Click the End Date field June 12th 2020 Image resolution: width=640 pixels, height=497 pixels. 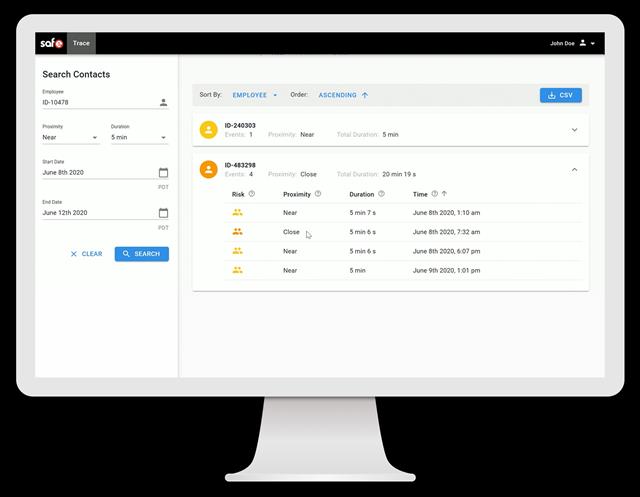pyautogui.click(x=105, y=213)
